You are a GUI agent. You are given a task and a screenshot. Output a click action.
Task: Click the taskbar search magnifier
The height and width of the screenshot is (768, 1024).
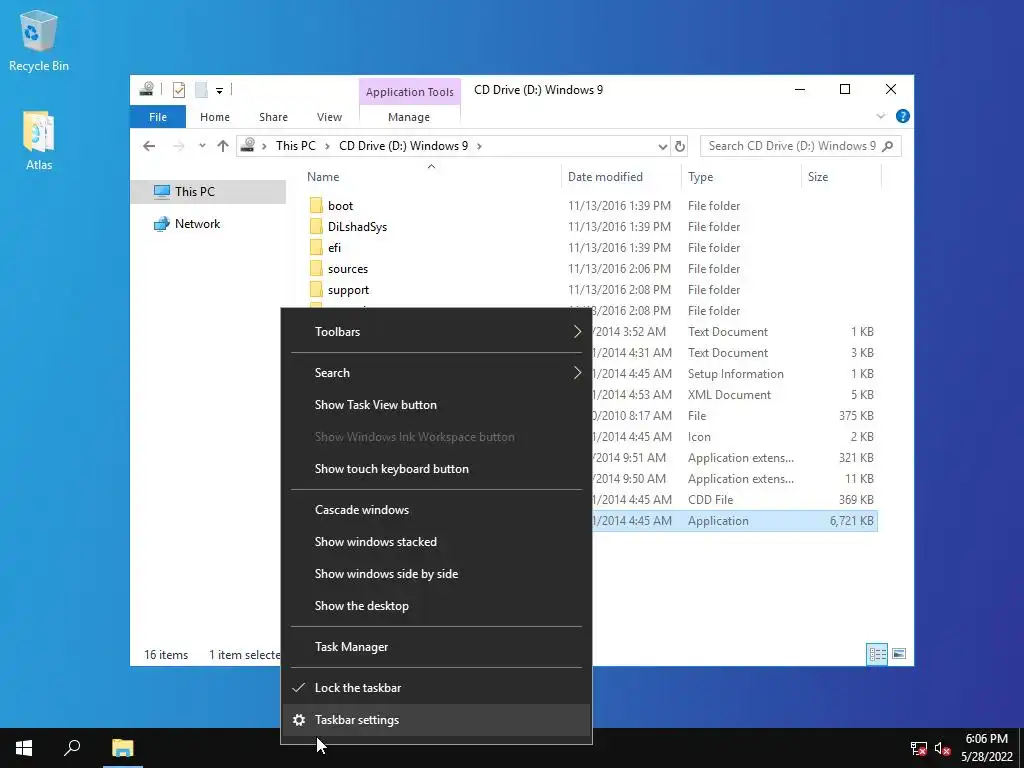pyautogui.click(x=72, y=748)
